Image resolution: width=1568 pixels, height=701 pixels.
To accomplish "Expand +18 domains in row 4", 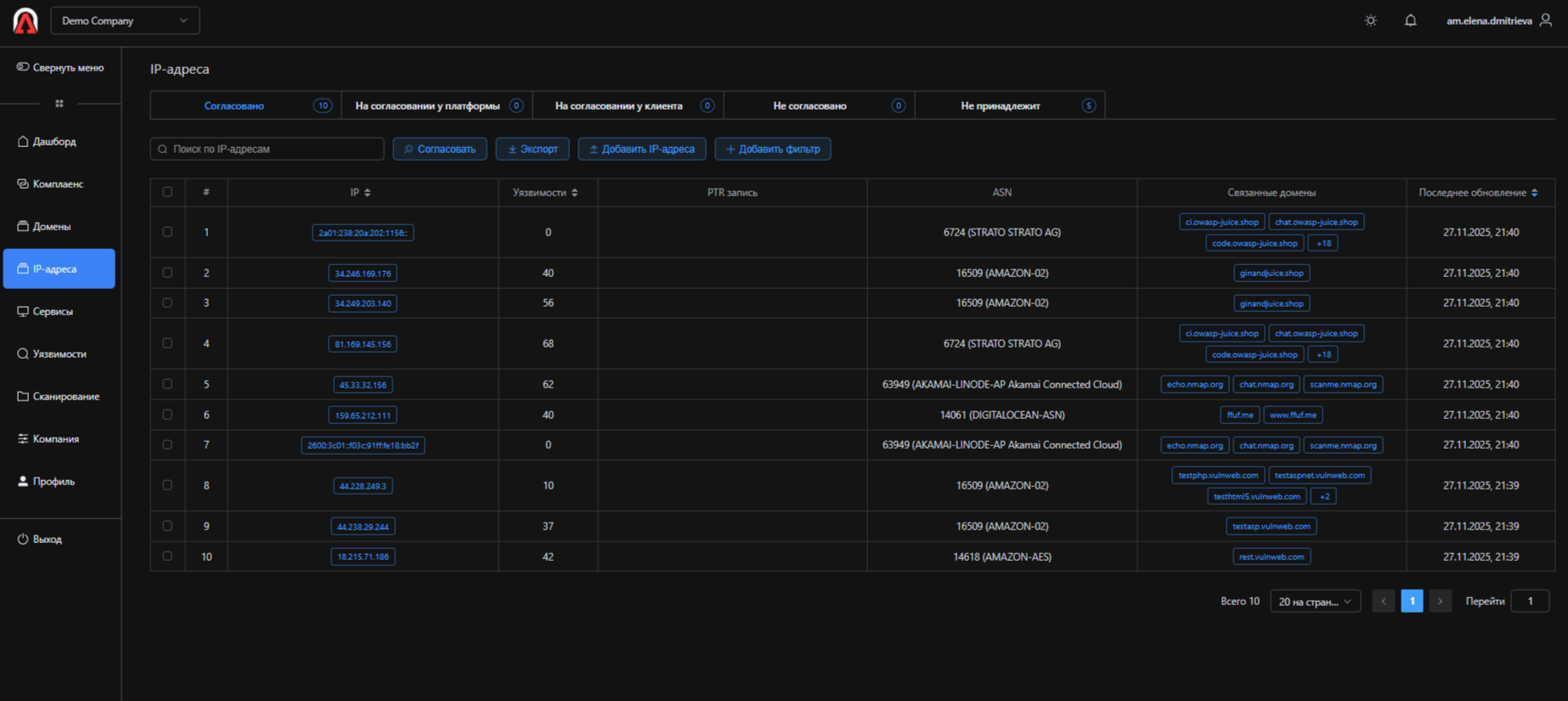I will pyautogui.click(x=1323, y=354).
